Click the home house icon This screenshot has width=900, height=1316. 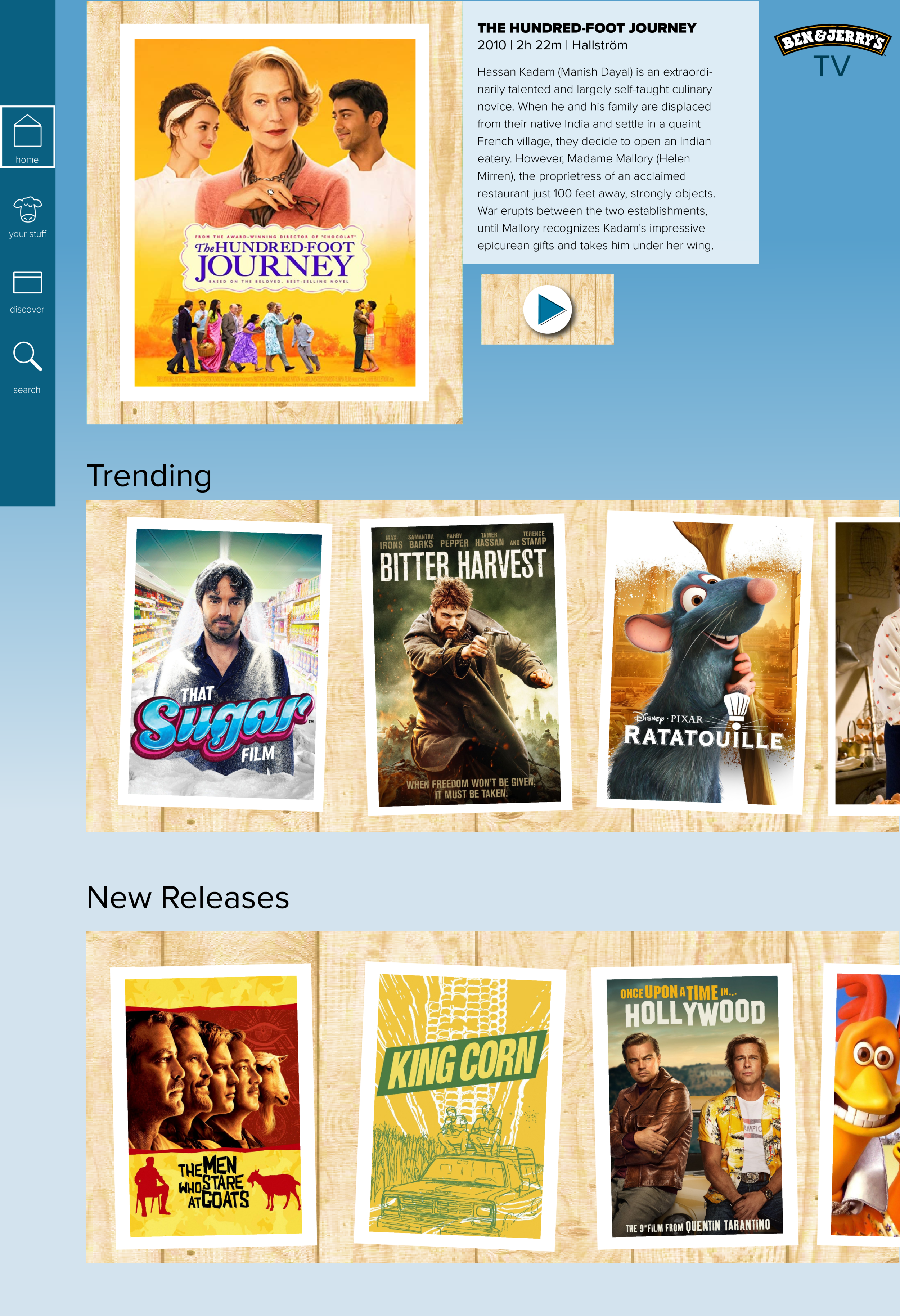click(27, 130)
